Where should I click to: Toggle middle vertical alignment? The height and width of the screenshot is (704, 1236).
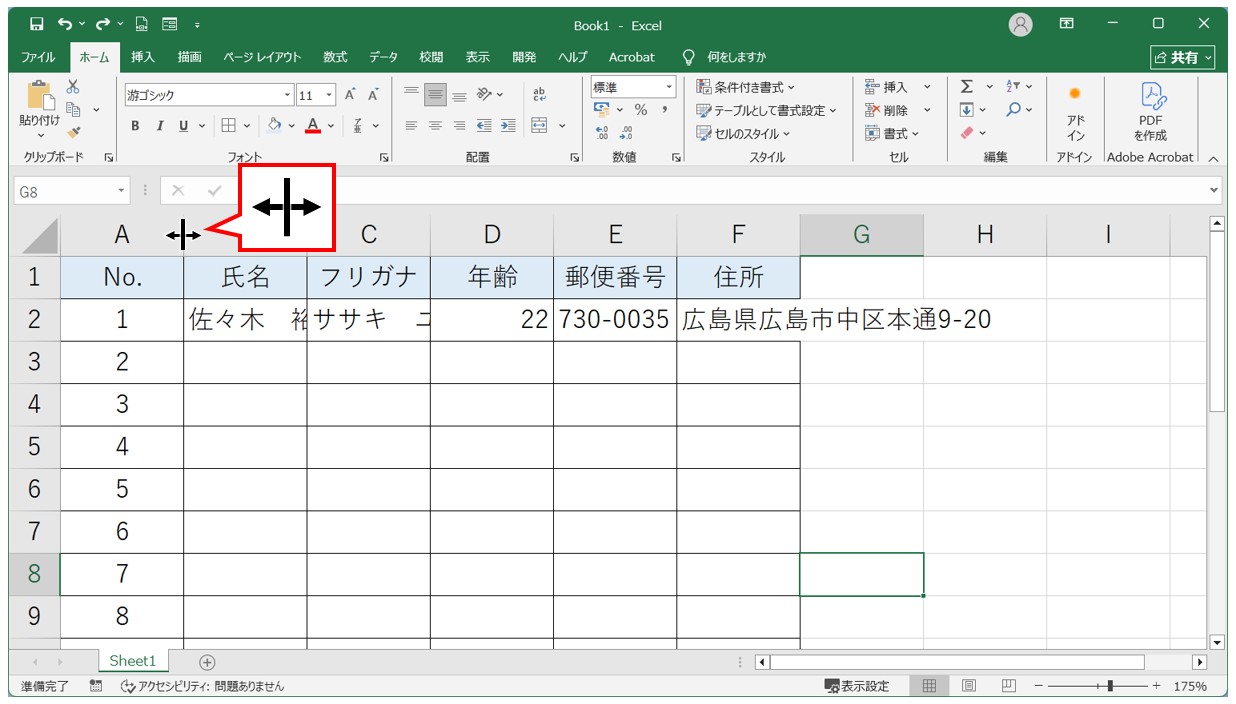tap(435, 95)
